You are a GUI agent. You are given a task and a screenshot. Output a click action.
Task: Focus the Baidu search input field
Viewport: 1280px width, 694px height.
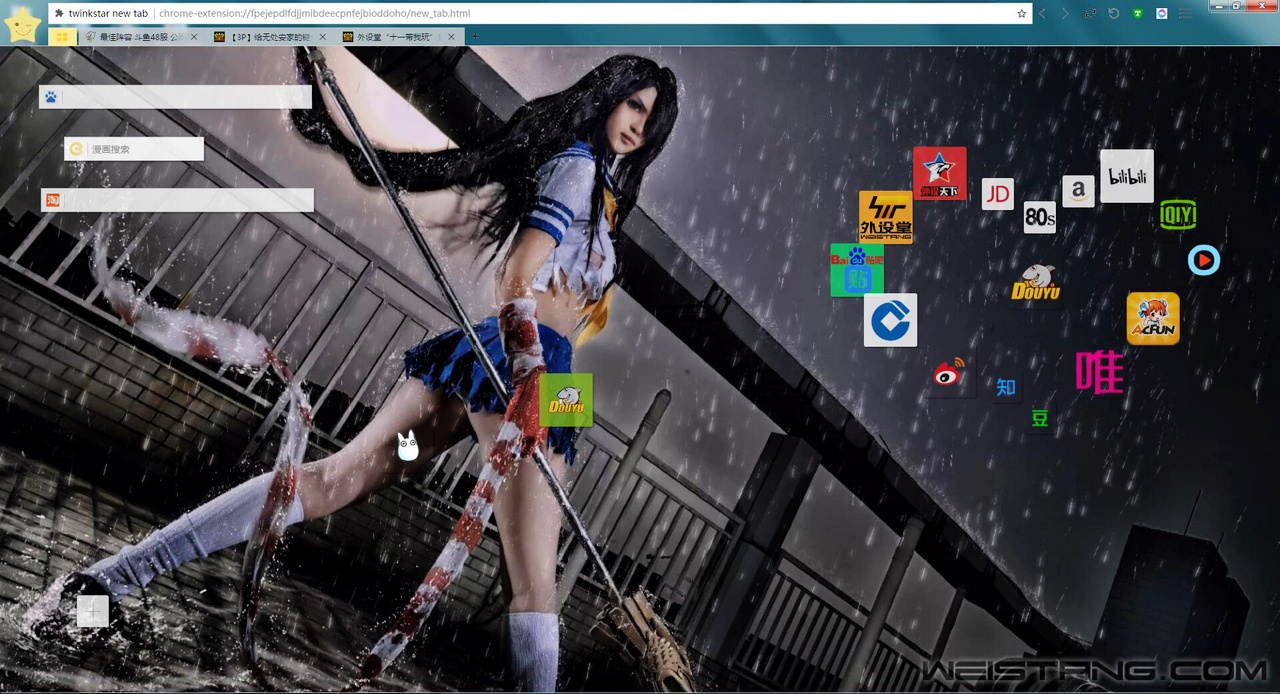point(175,97)
